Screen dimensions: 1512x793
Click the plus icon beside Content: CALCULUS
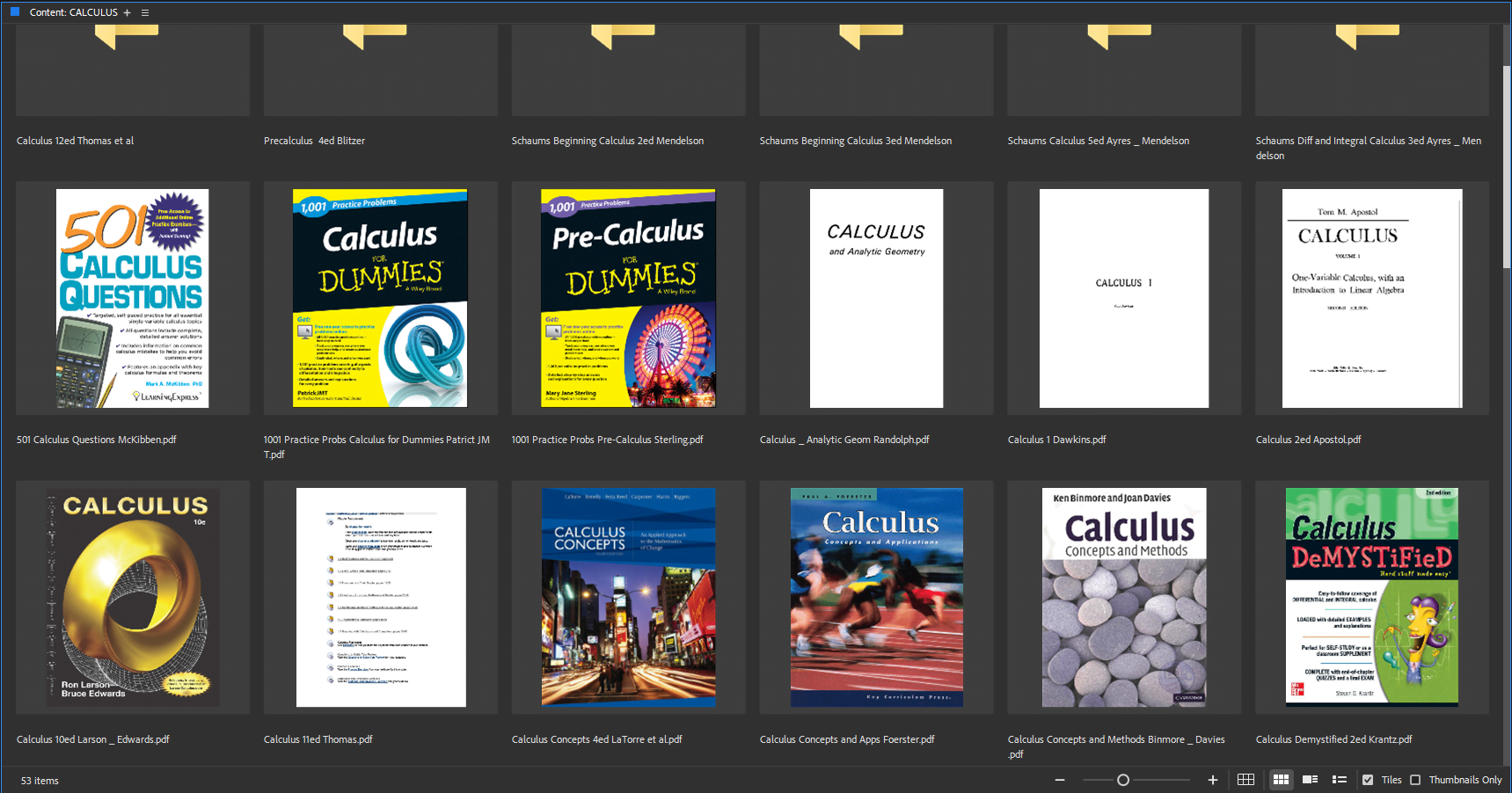tap(128, 12)
